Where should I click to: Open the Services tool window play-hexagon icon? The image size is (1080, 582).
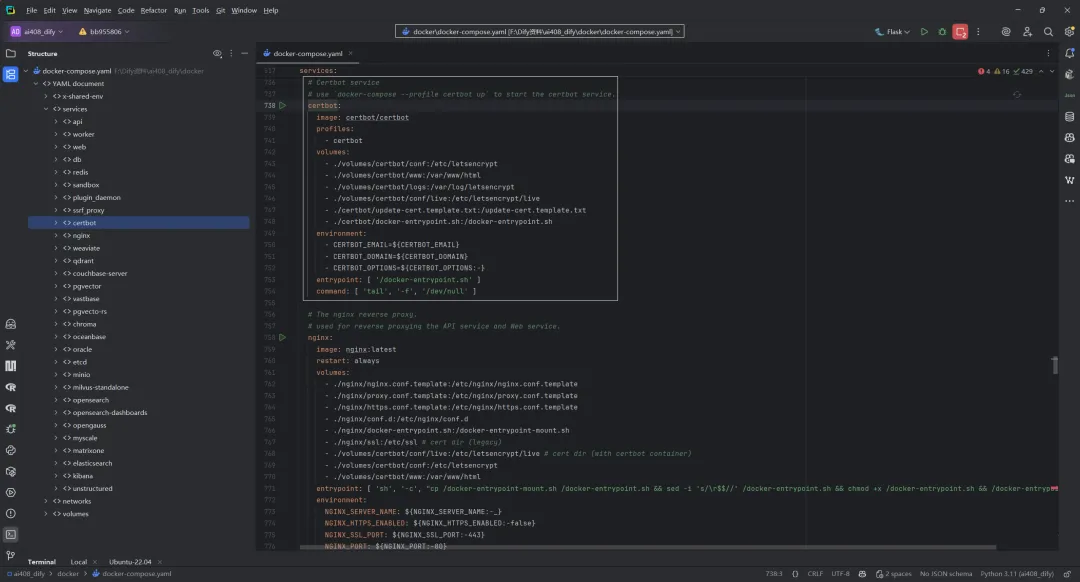tap(10, 492)
